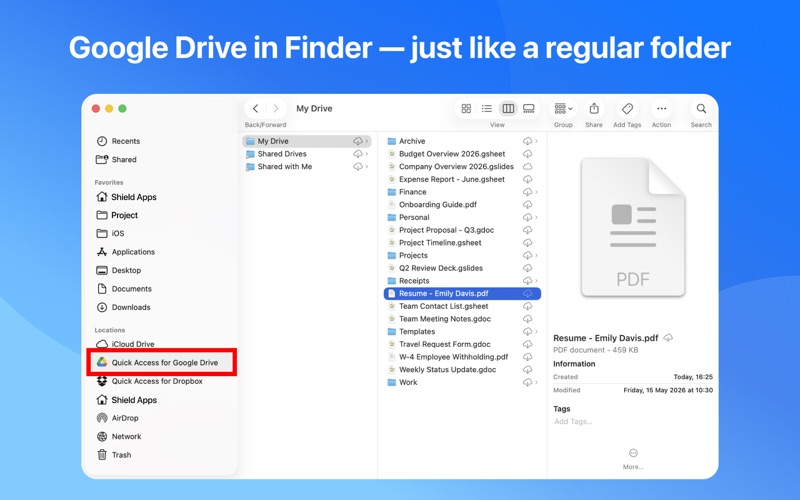Screen dimensions: 800x500
Task: Expand the Receipts folder chevron
Action: (536, 281)
